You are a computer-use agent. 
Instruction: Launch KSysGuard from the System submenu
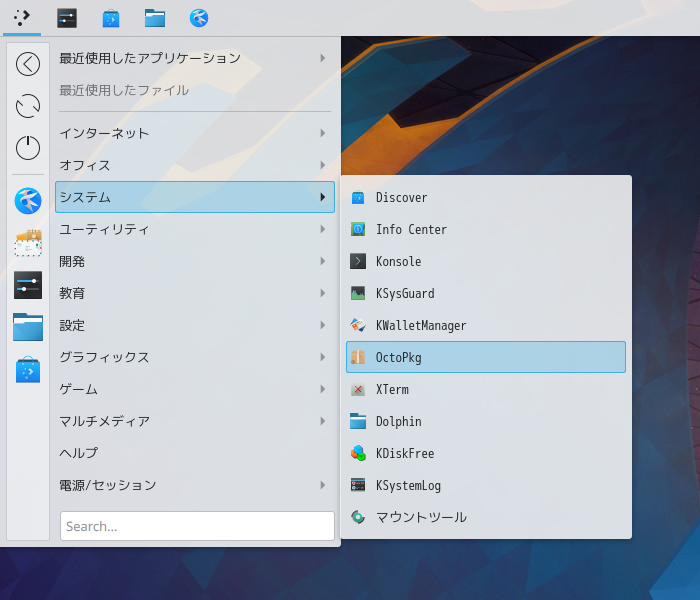[486, 293]
